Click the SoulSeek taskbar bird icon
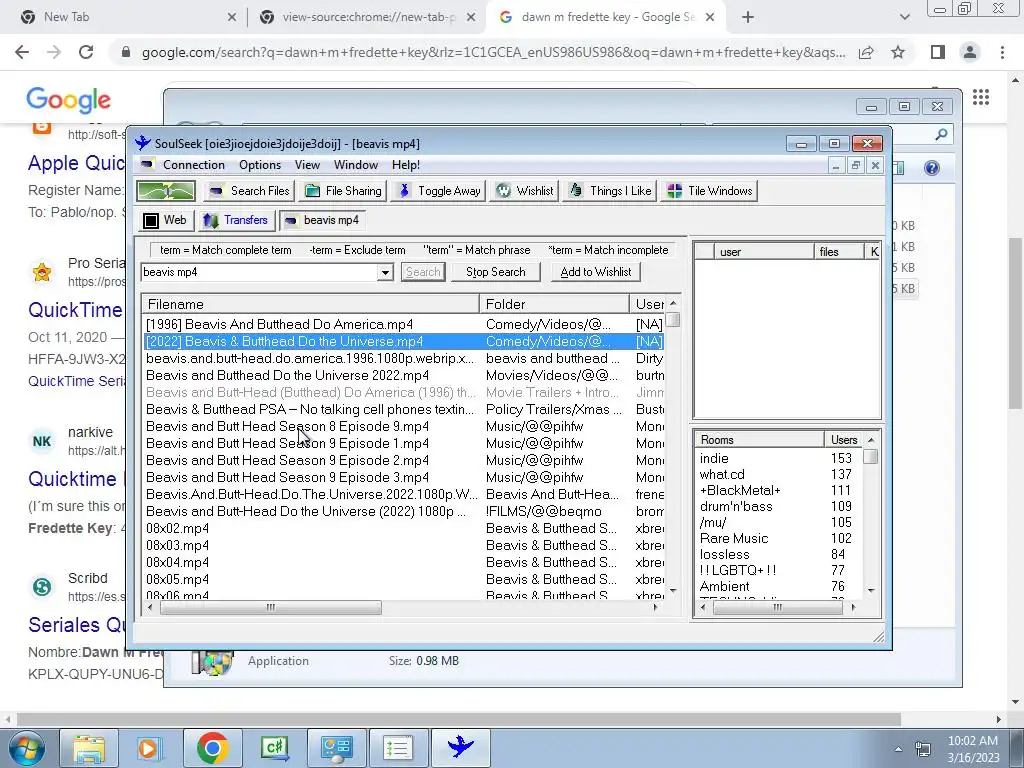Screen dimensions: 1024x768 460,748
